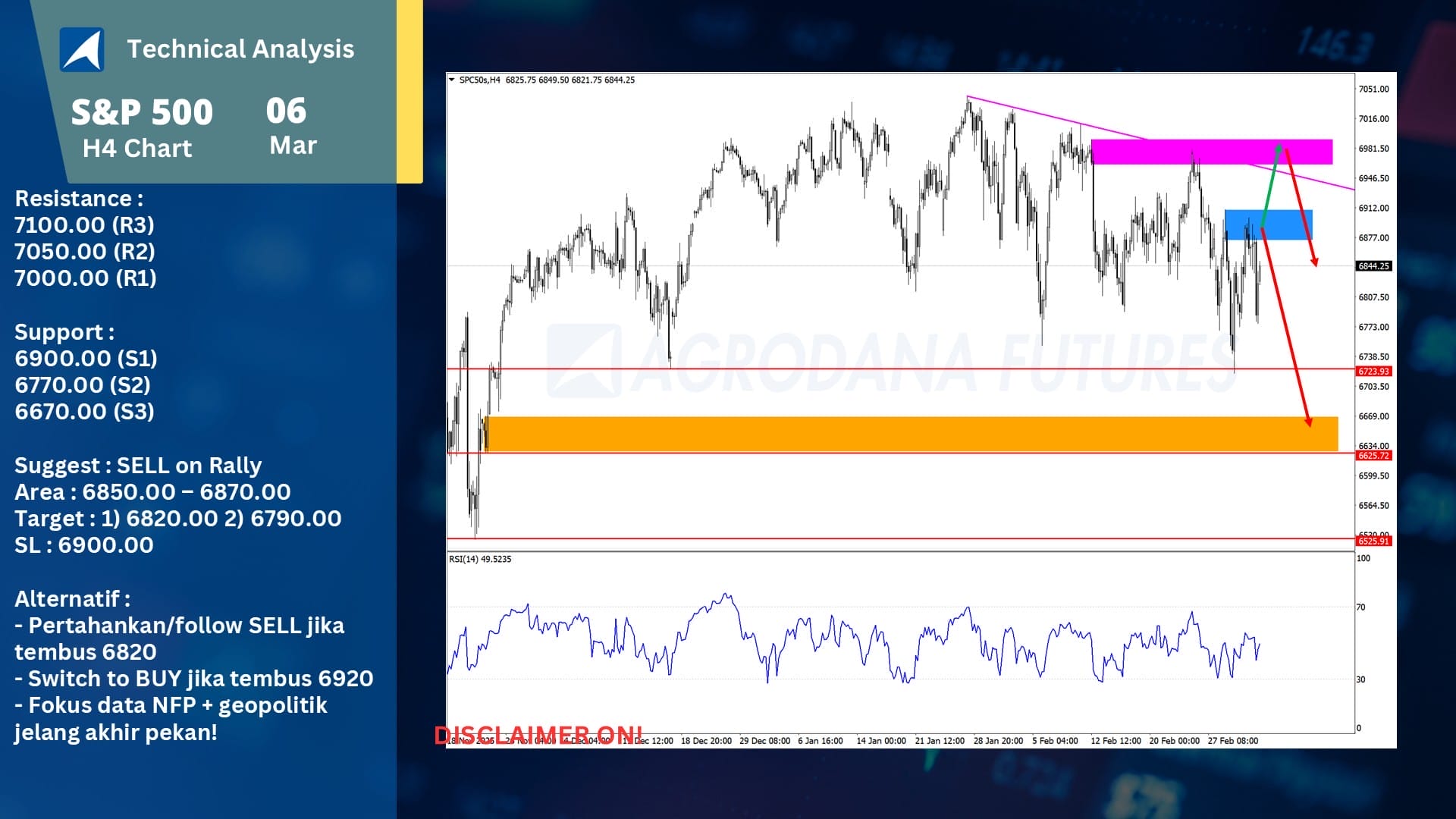Select the current price label 6844.25
Viewport: 1456px width, 819px height.
1373,266
